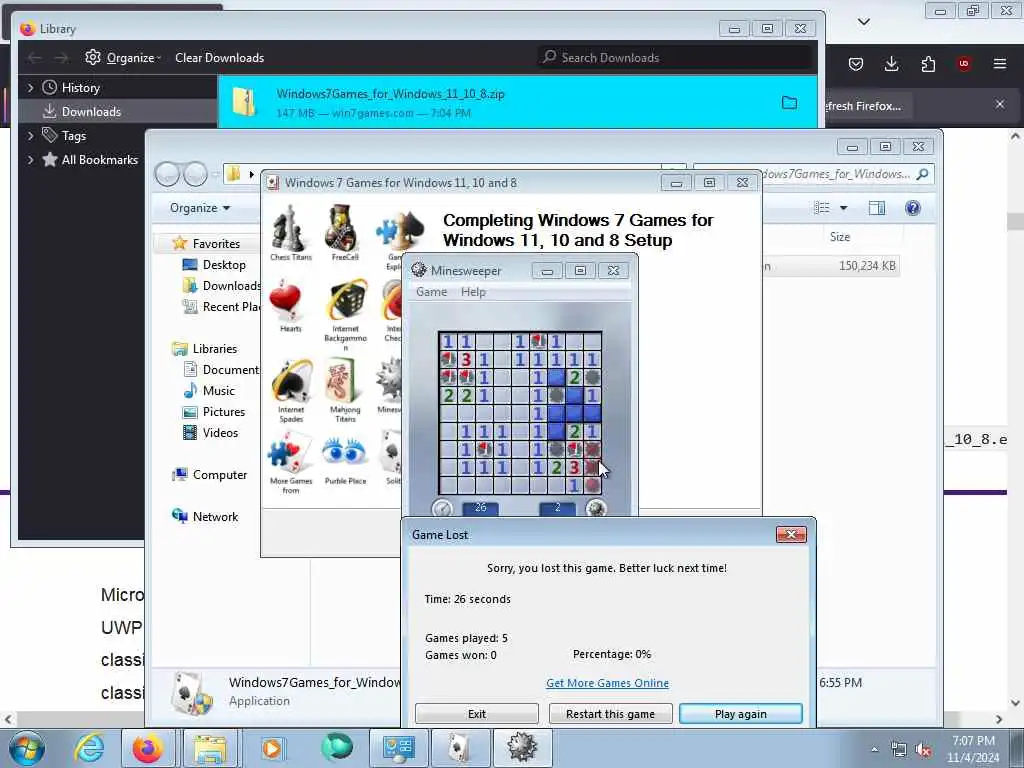Image resolution: width=1024 pixels, height=768 pixels.
Task: Open Explorer Organize dropdown
Action: (200, 208)
